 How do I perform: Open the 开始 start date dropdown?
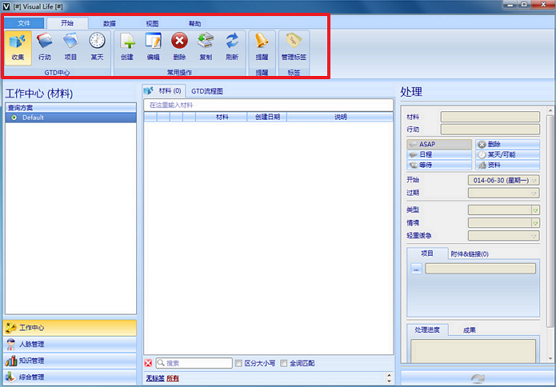pyautogui.click(x=534, y=180)
